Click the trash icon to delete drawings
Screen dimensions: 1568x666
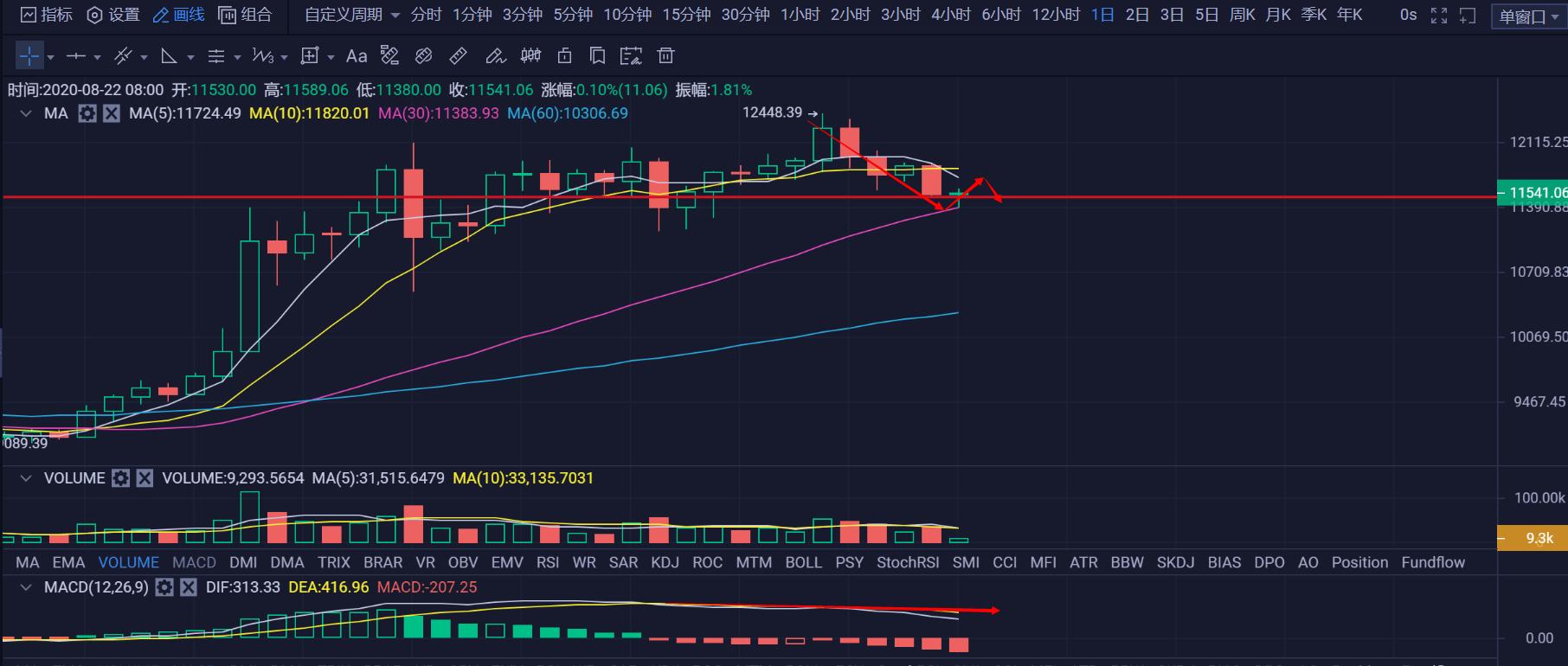pyautogui.click(x=665, y=56)
